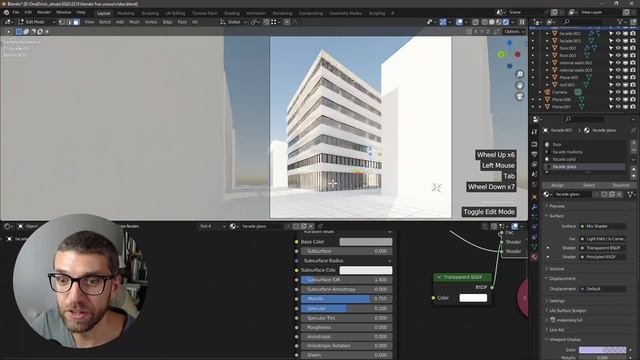Click the pan hand viewport gizmo
Image resolution: width=640 pixels, height=360 pixels.
(x=520, y=85)
